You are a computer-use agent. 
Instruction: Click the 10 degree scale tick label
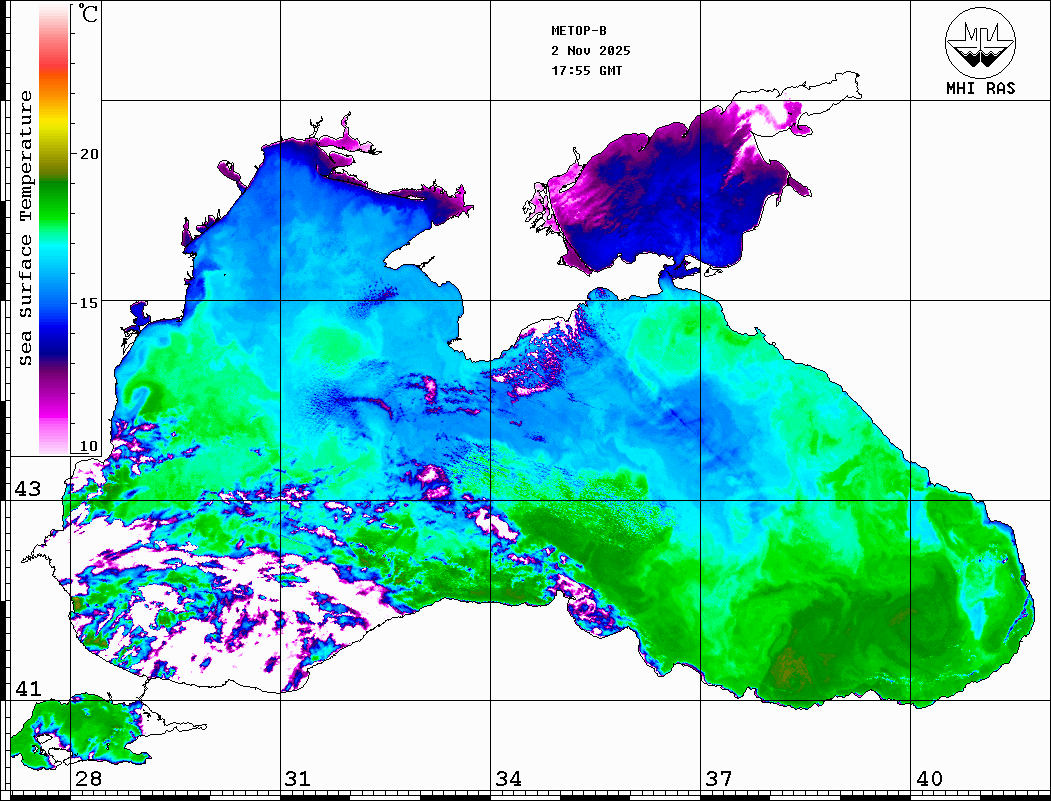[x=90, y=446]
